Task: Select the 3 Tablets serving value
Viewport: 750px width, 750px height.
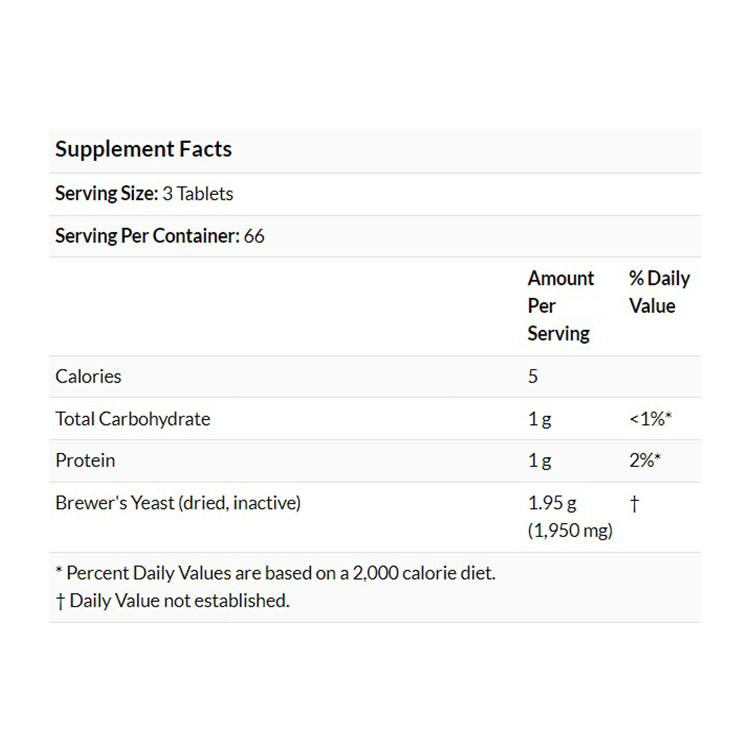Action: coord(198,194)
